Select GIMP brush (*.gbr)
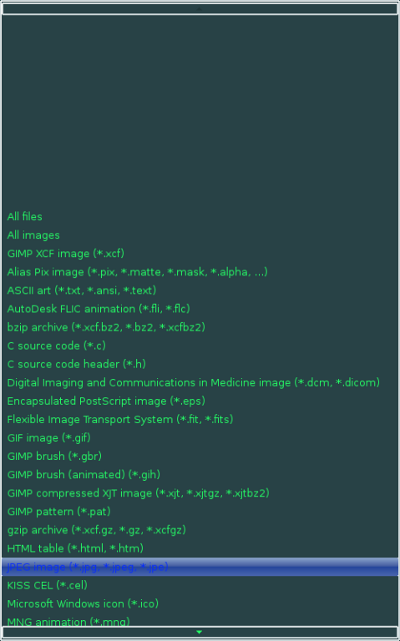 (x=200, y=456)
